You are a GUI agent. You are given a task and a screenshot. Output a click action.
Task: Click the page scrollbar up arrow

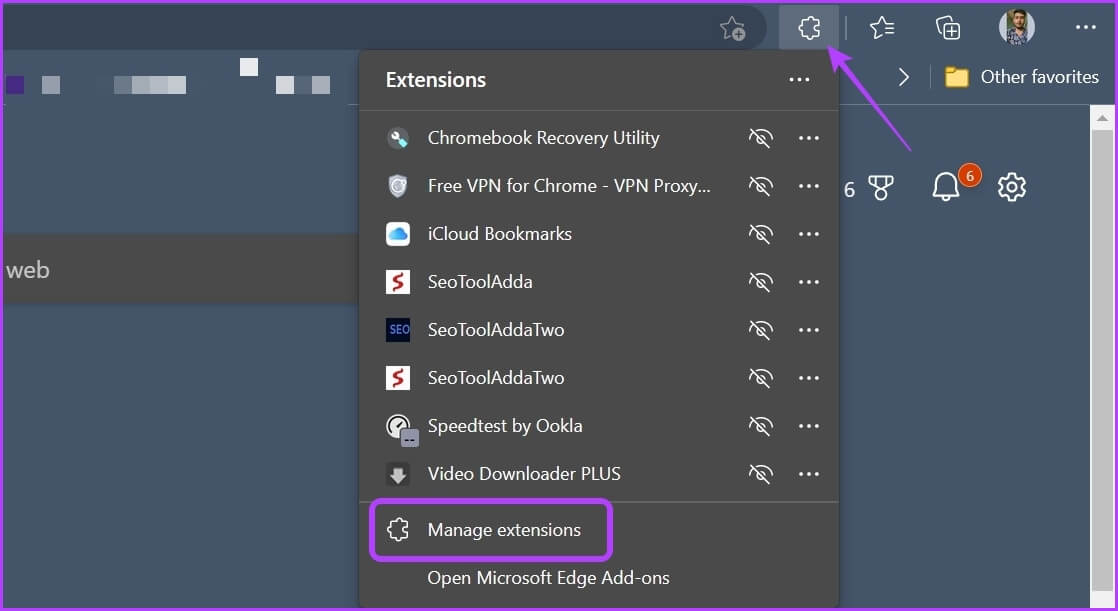(1102, 118)
